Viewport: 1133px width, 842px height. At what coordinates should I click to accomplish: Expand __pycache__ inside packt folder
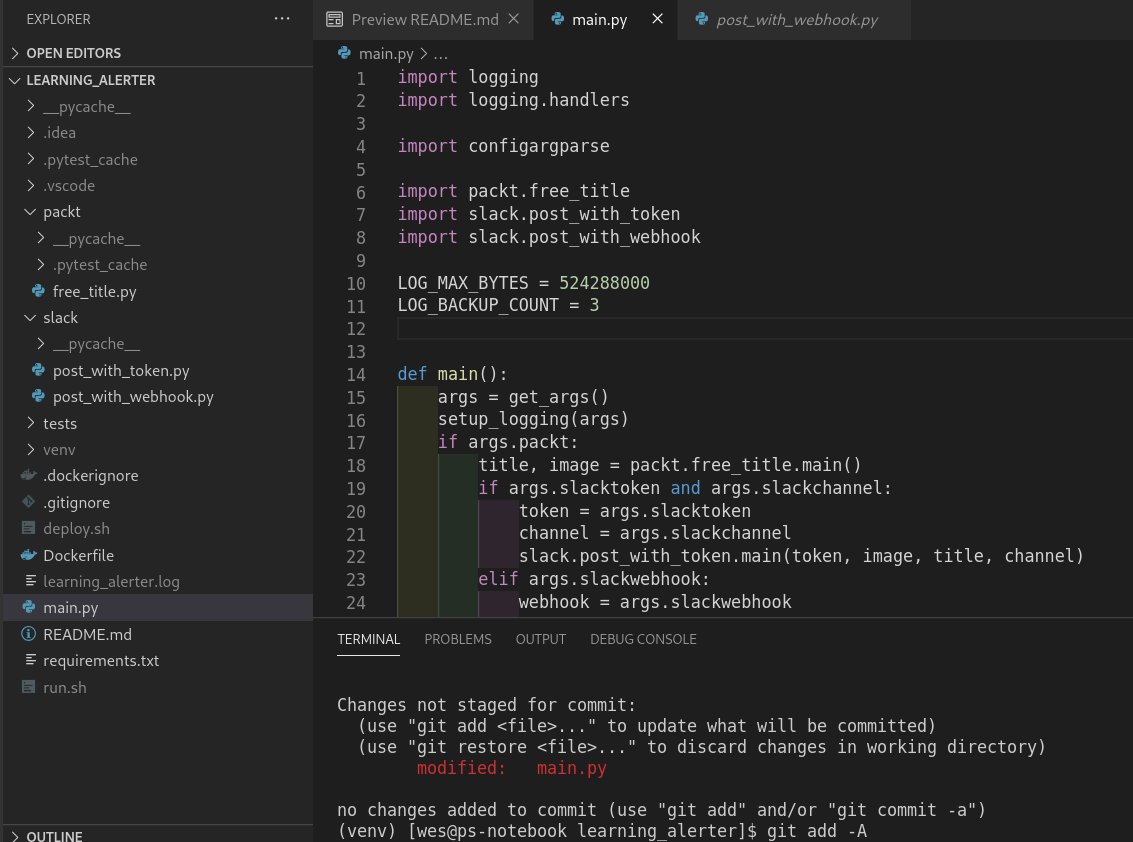coord(40,238)
